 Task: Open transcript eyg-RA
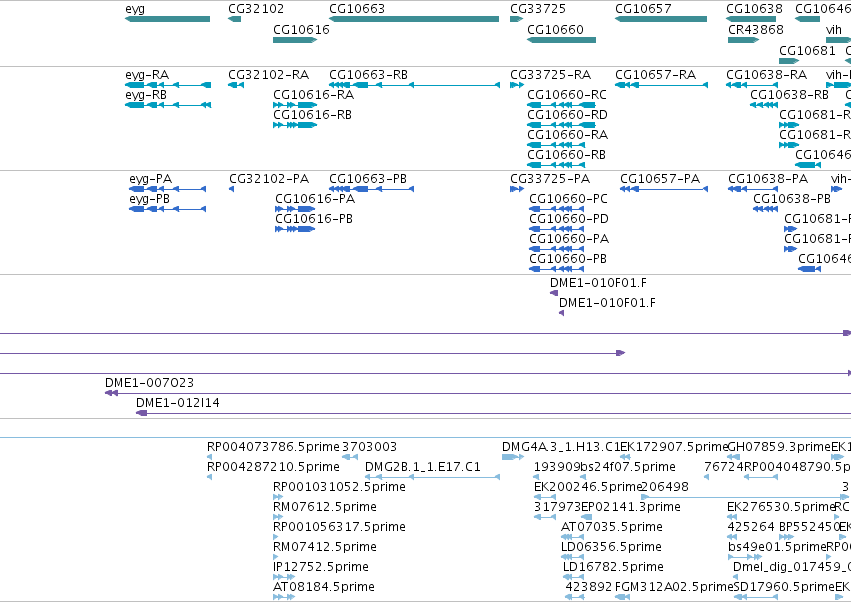[x=147, y=75]
